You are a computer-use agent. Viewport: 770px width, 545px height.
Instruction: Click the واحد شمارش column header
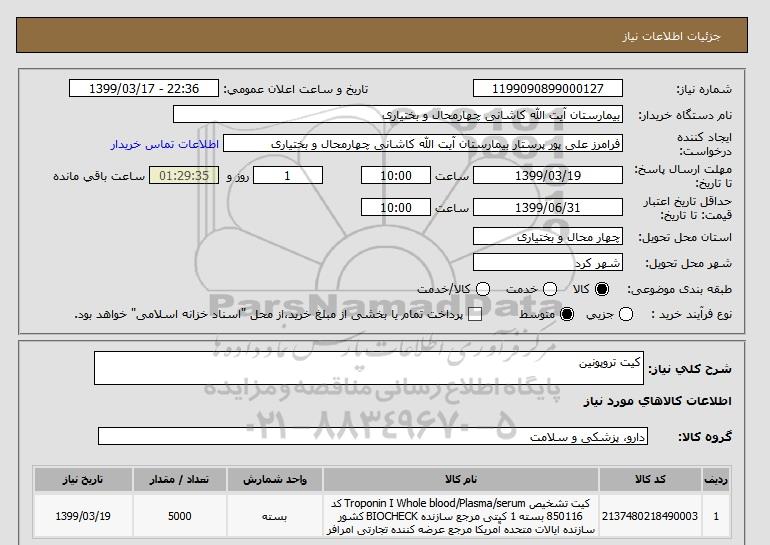coord(275,479)
